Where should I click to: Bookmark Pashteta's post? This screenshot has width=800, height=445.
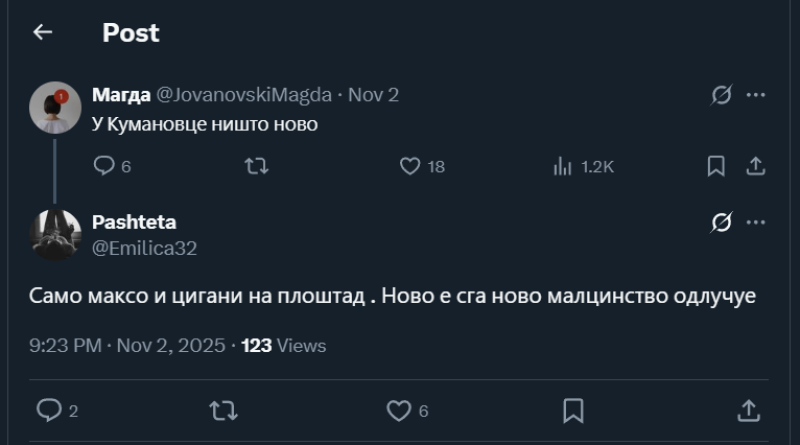(x=573, y=410)
